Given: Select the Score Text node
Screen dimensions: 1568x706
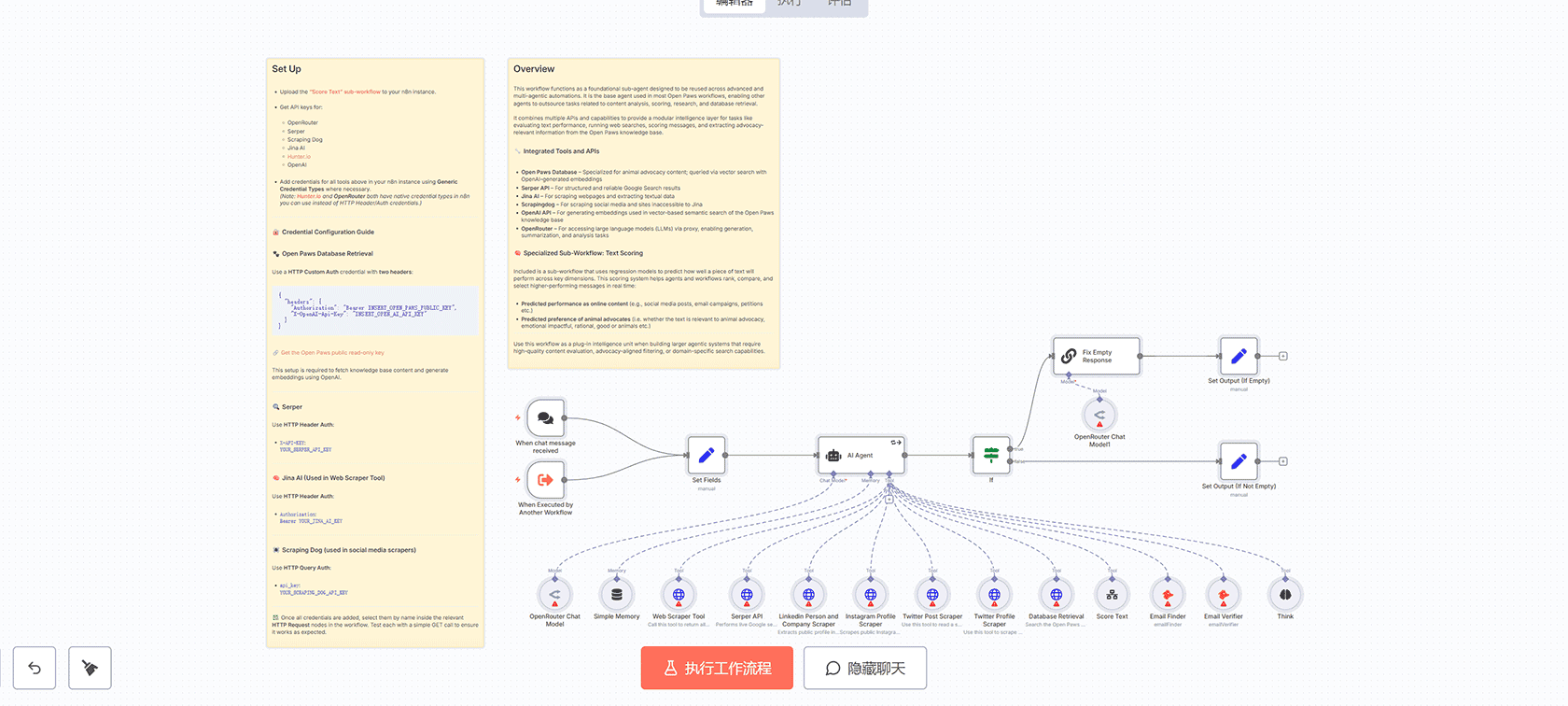Looking at the screenshot, I should tap(1112, 595).
